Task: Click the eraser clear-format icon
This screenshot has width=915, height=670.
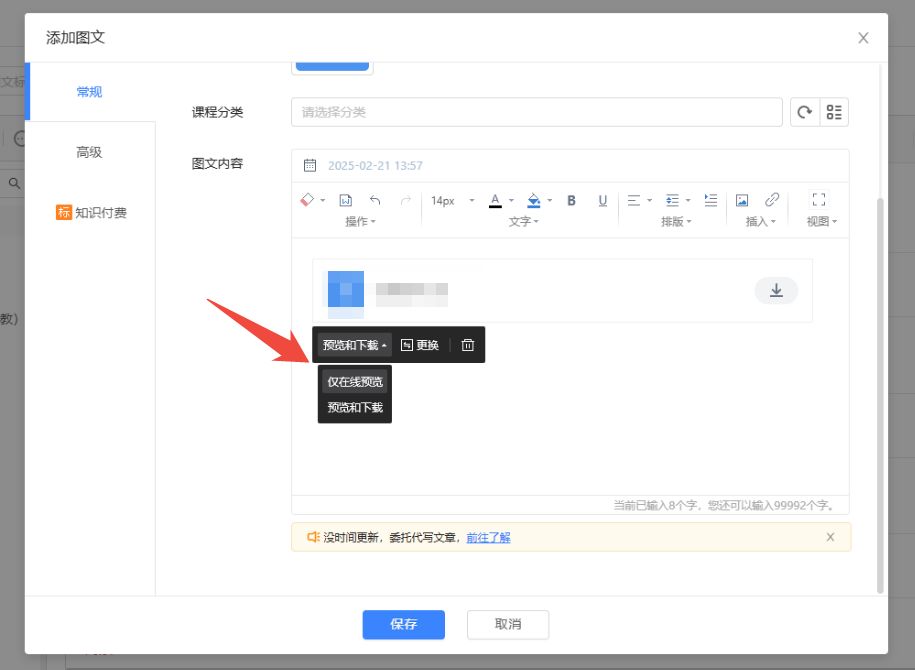Action: [x=308, y=200]
